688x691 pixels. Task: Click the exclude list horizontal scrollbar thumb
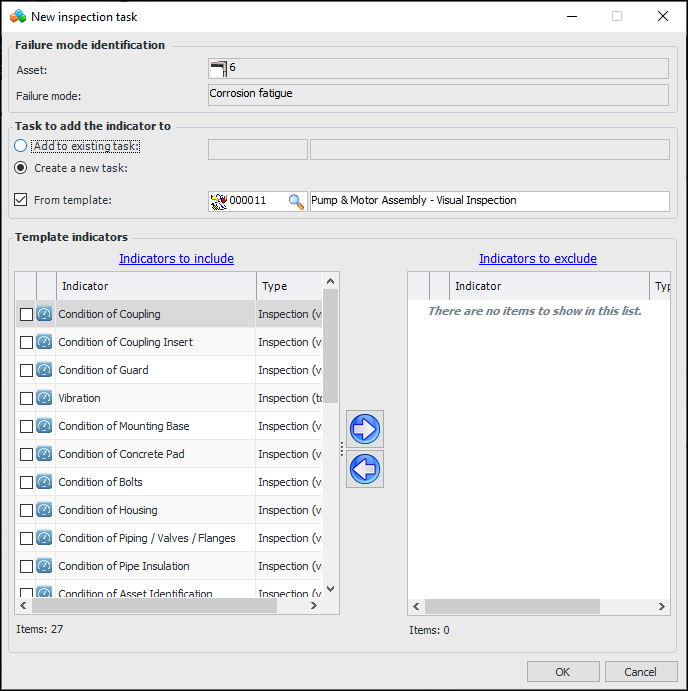512,606
